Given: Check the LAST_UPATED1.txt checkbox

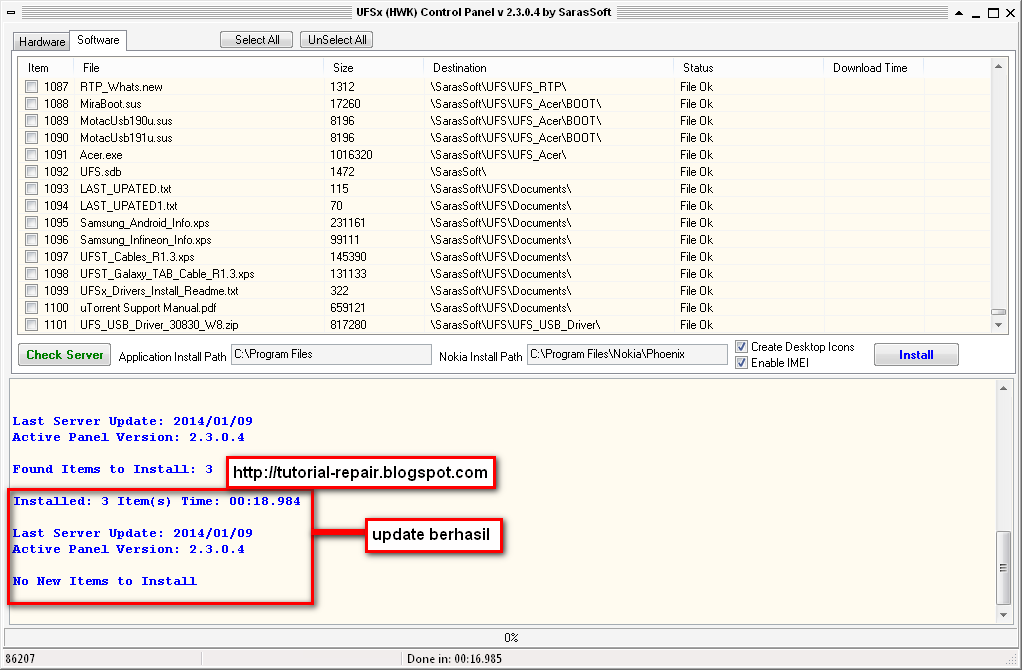Looking at the screenshot, I should [x=31, y=205].
